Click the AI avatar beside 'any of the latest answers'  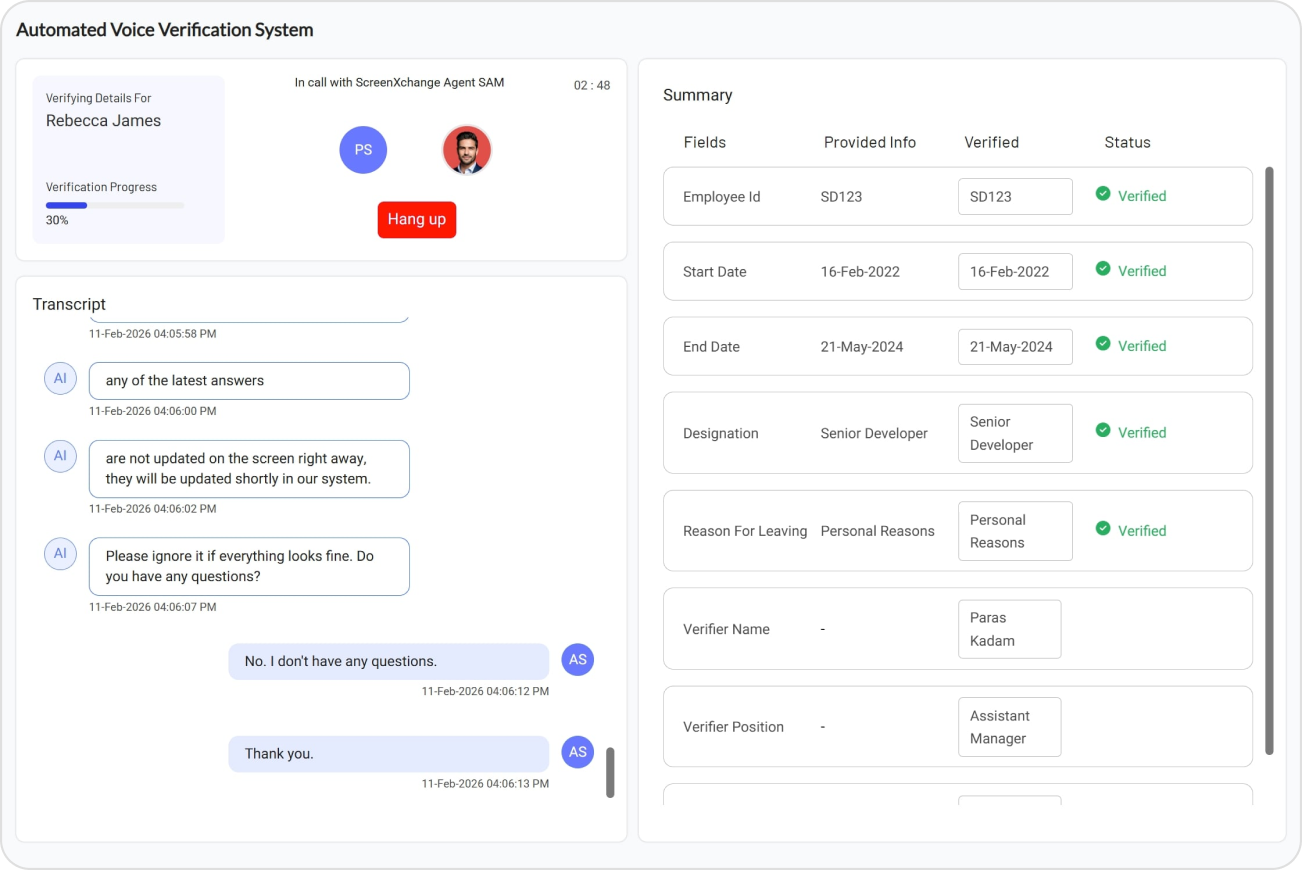[60, 378]
